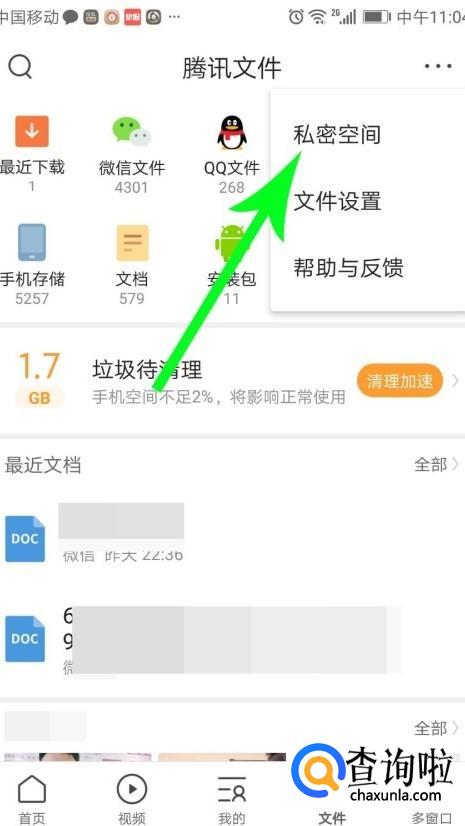Switch to the 视频 tab

coord(132,800)
